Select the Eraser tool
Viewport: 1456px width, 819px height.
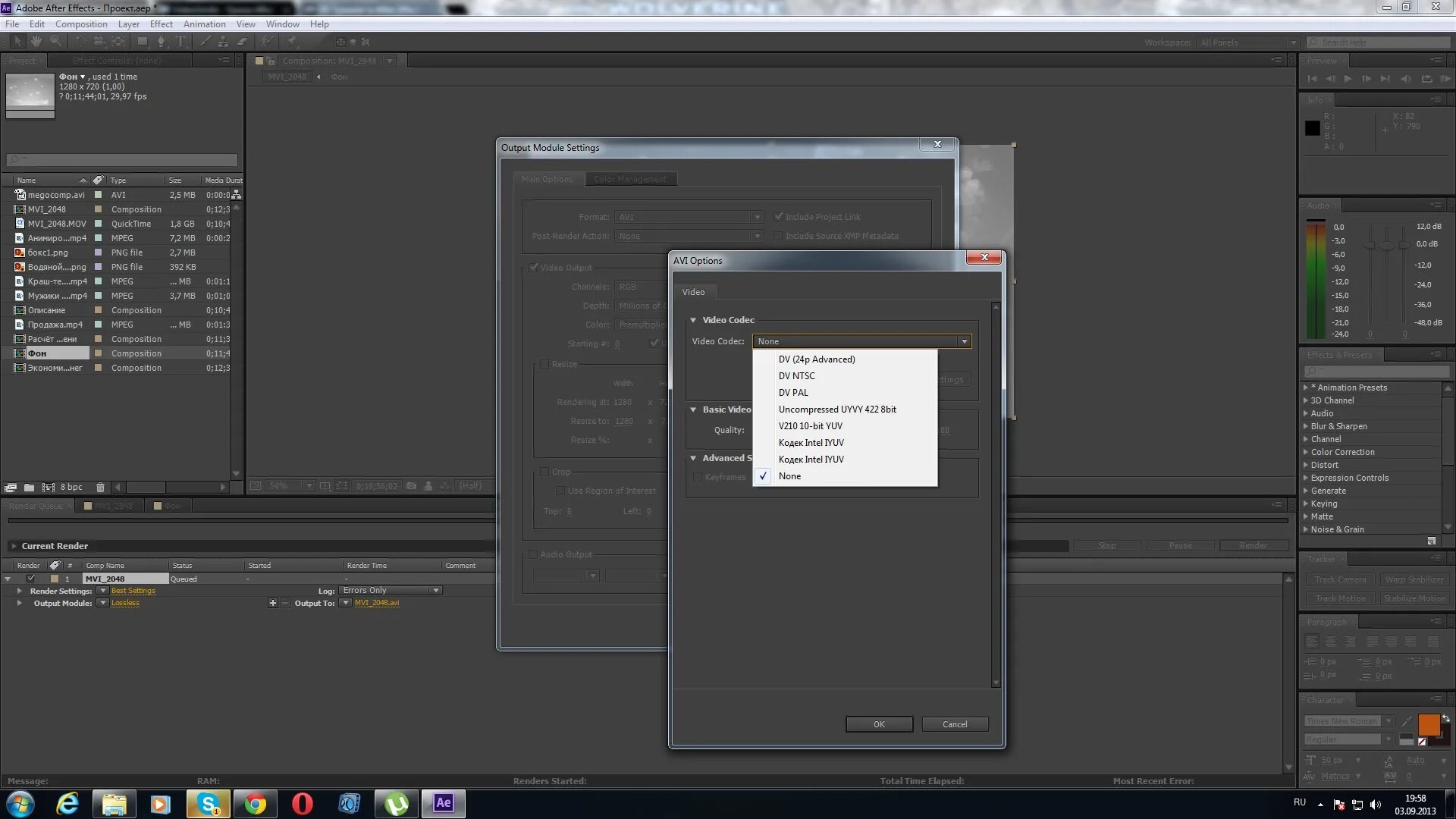click(x=243, y=41)
